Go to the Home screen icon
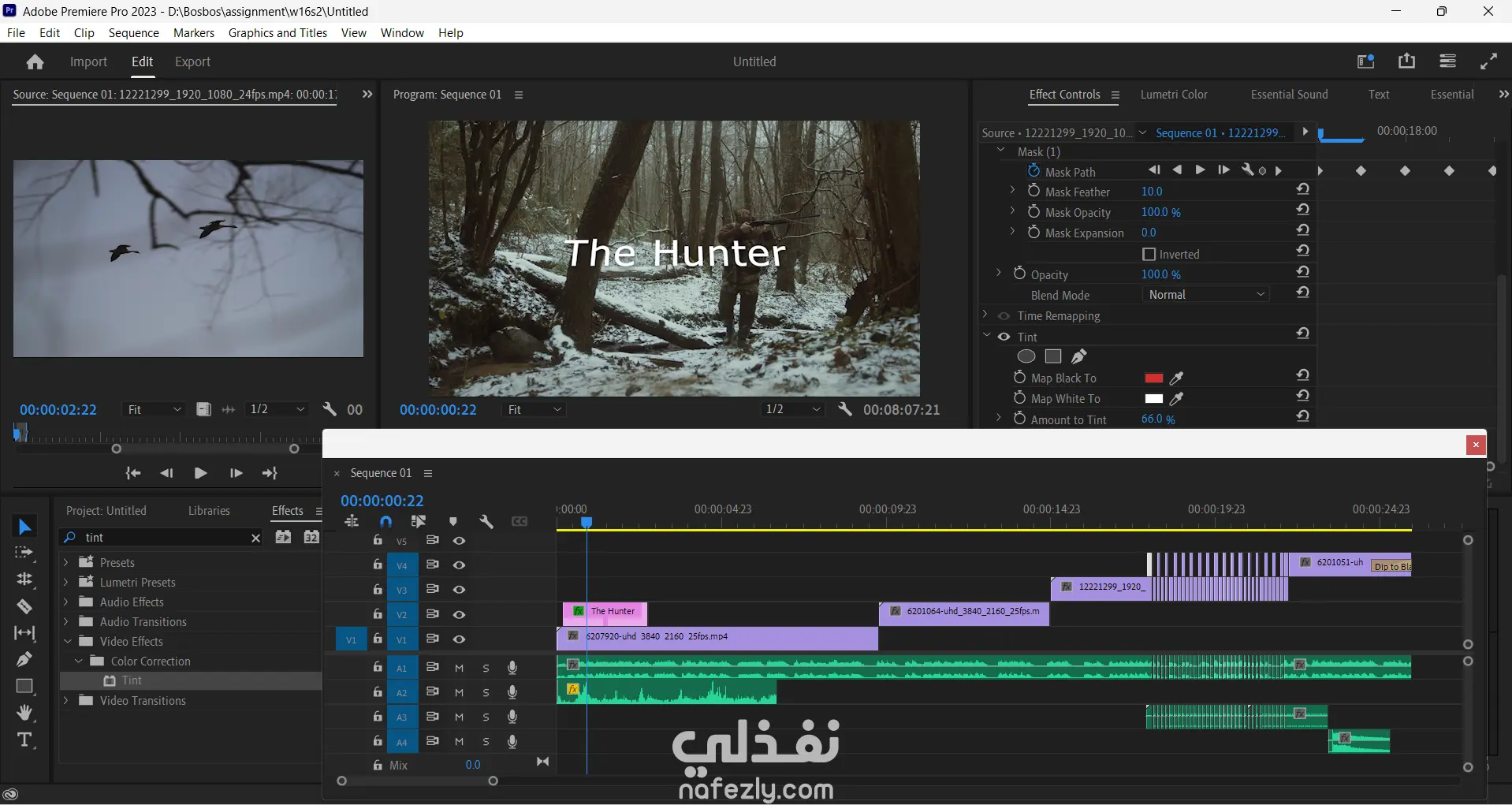 pyautogui.click(x=35, y=62)
